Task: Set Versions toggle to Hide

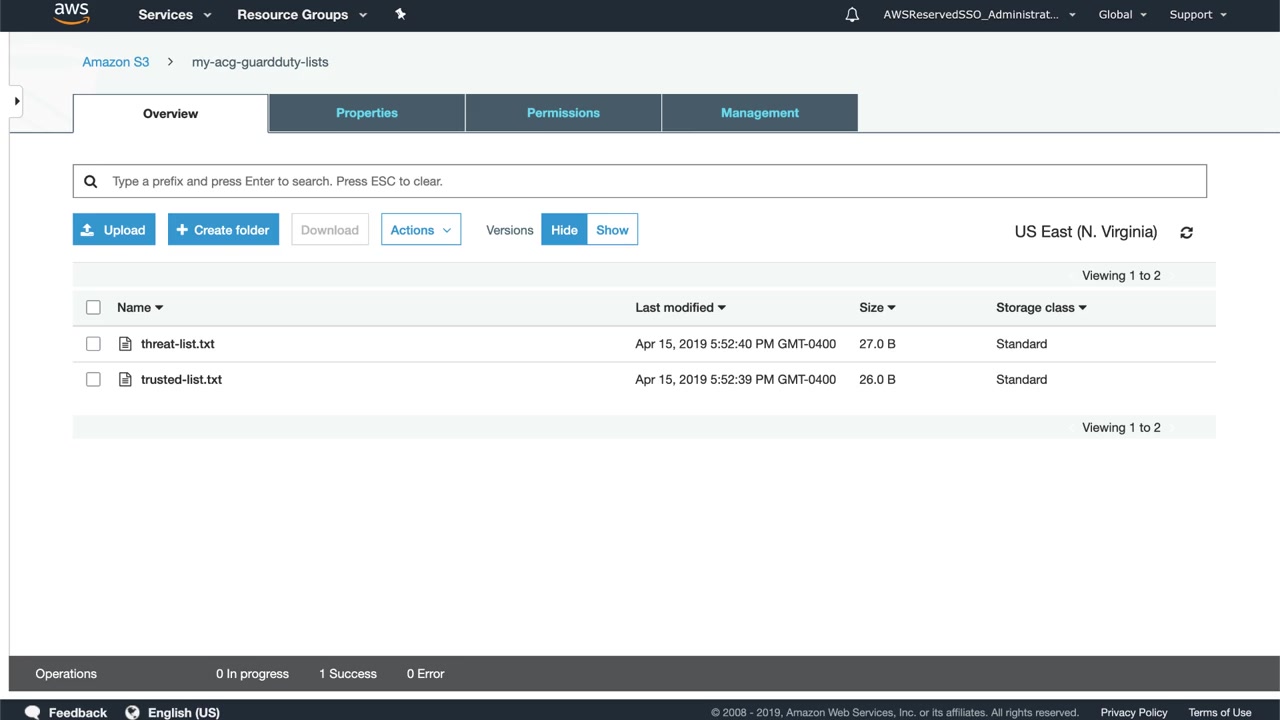Action: click(x=564, y=230)
